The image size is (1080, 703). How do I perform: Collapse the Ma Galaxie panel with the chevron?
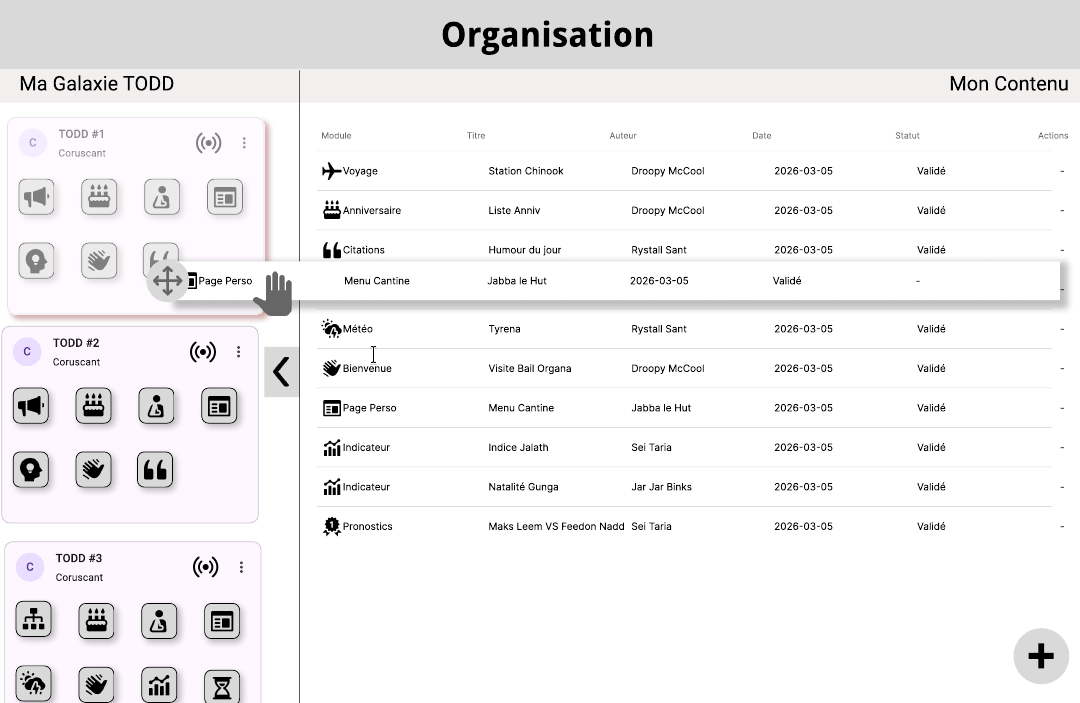(x=282, y=372)
